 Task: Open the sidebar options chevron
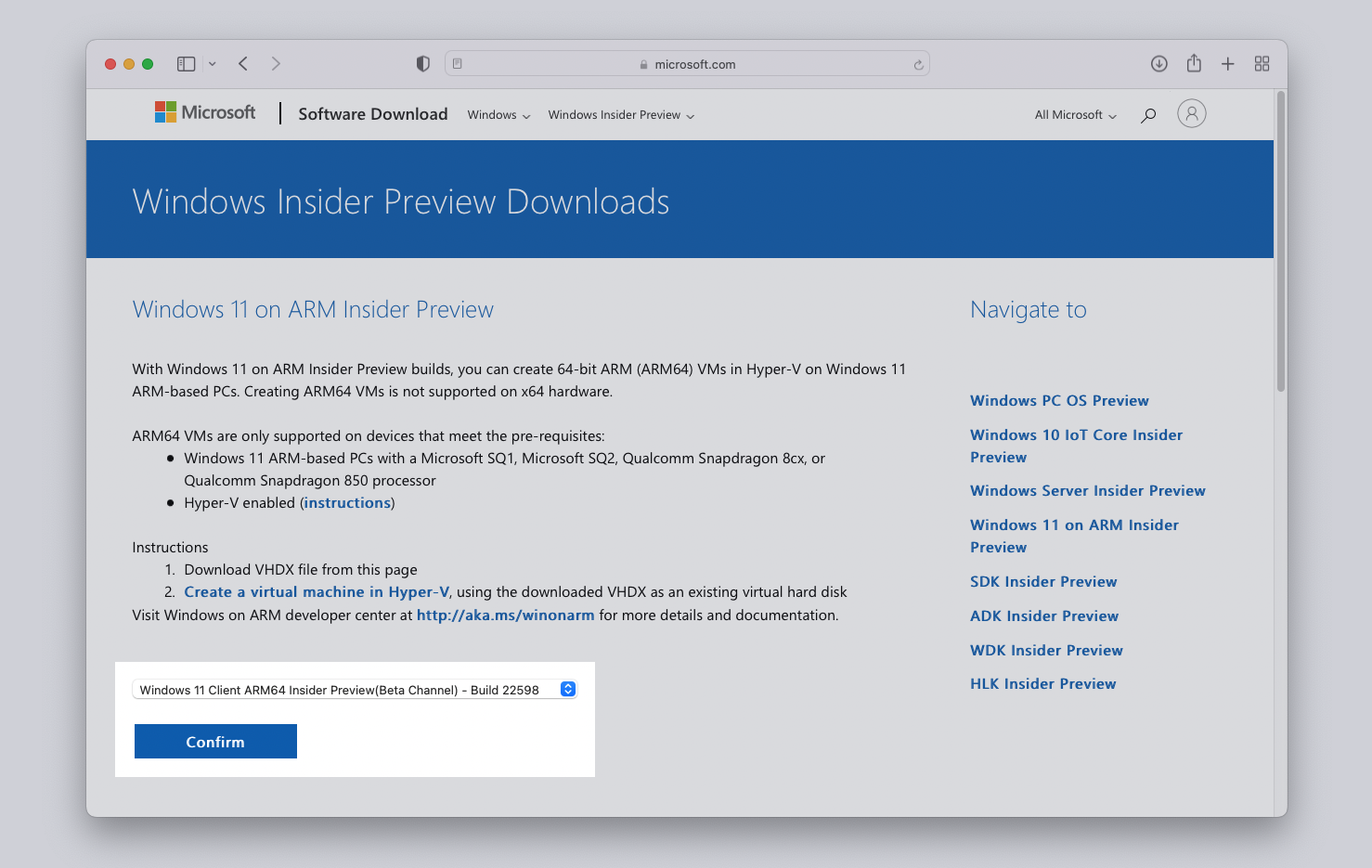213,64
